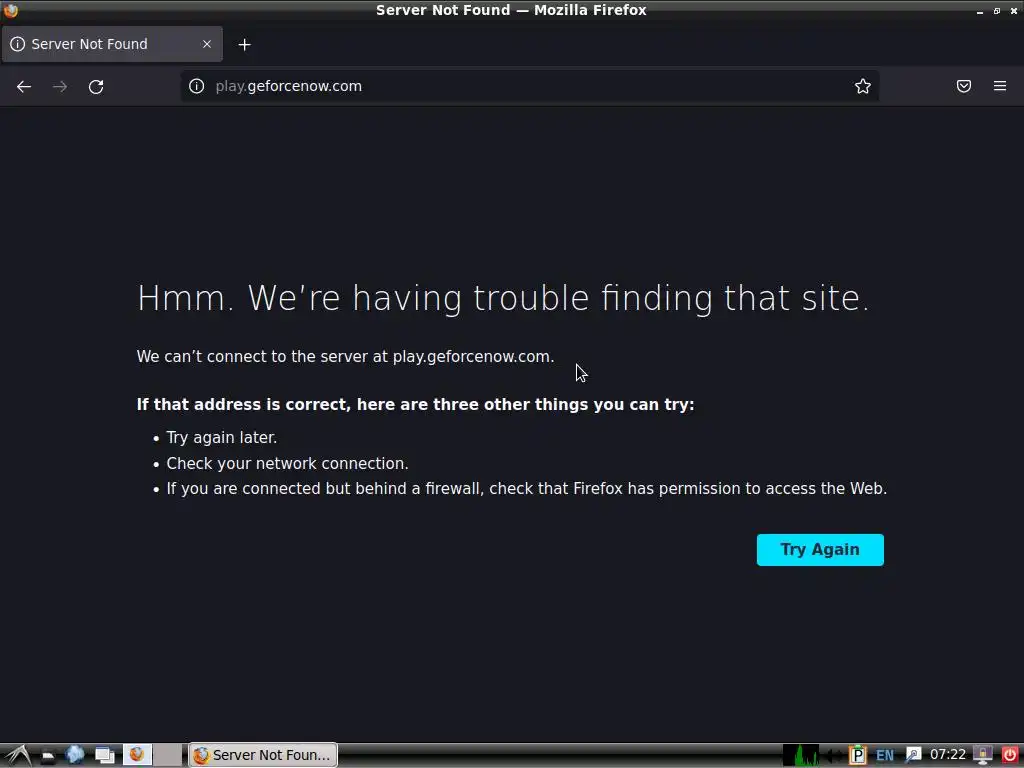Click the EN keyboard layout indicator
This screenshot has height=768, width=1024.
[885, 756]
